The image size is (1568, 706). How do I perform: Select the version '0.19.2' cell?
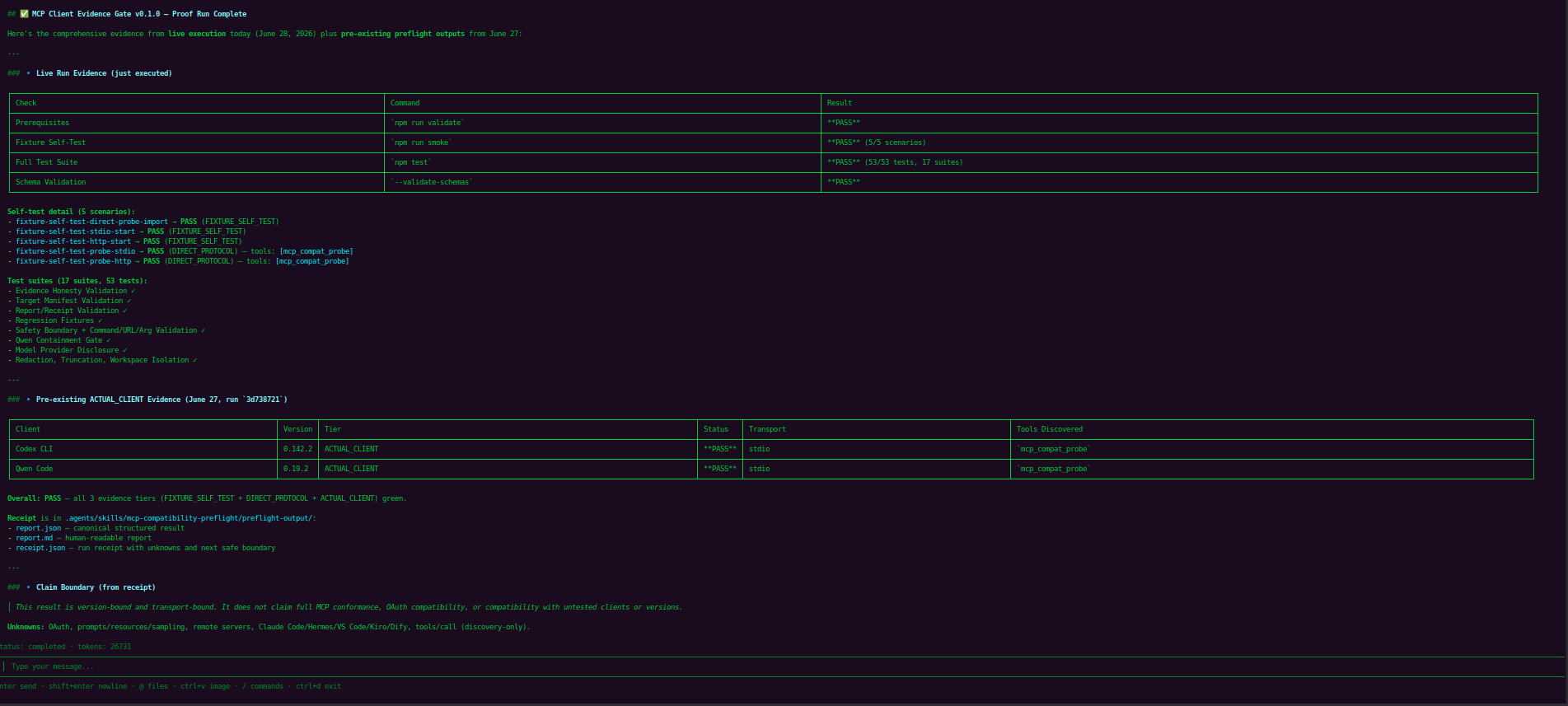tap(296, 469)
